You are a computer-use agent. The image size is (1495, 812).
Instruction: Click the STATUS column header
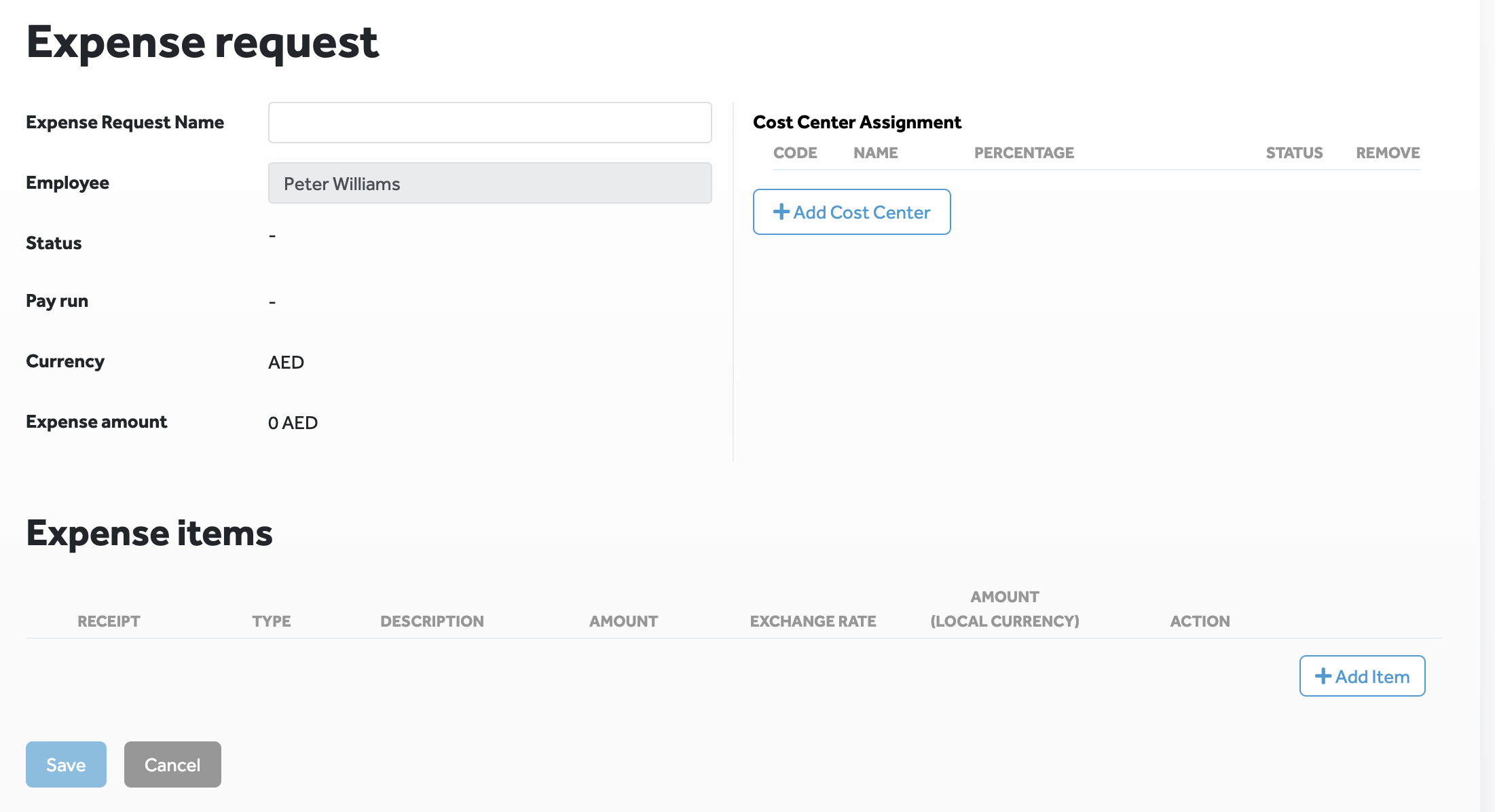[1294, 153]
